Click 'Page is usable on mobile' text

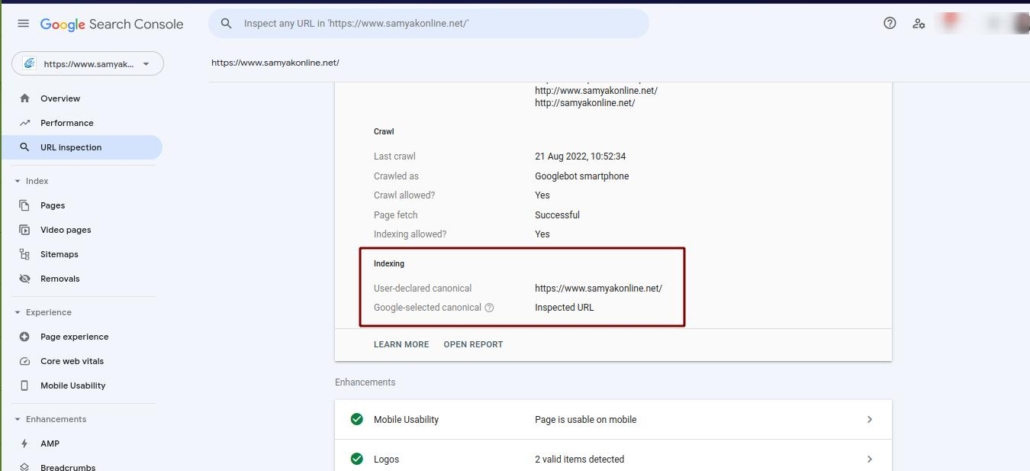click(x=585, y=420)
